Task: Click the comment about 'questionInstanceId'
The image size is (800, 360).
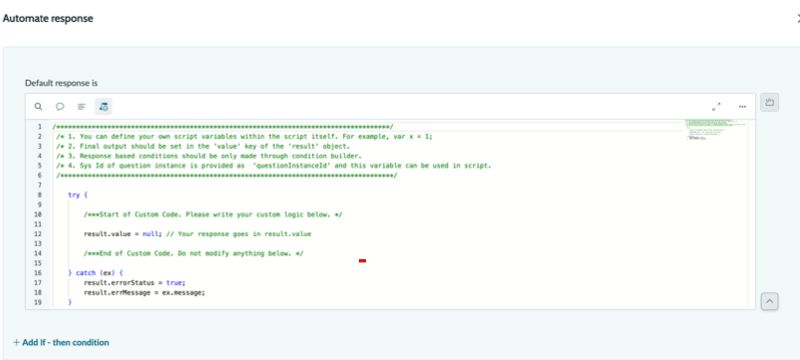Action: tap(273, 166)
